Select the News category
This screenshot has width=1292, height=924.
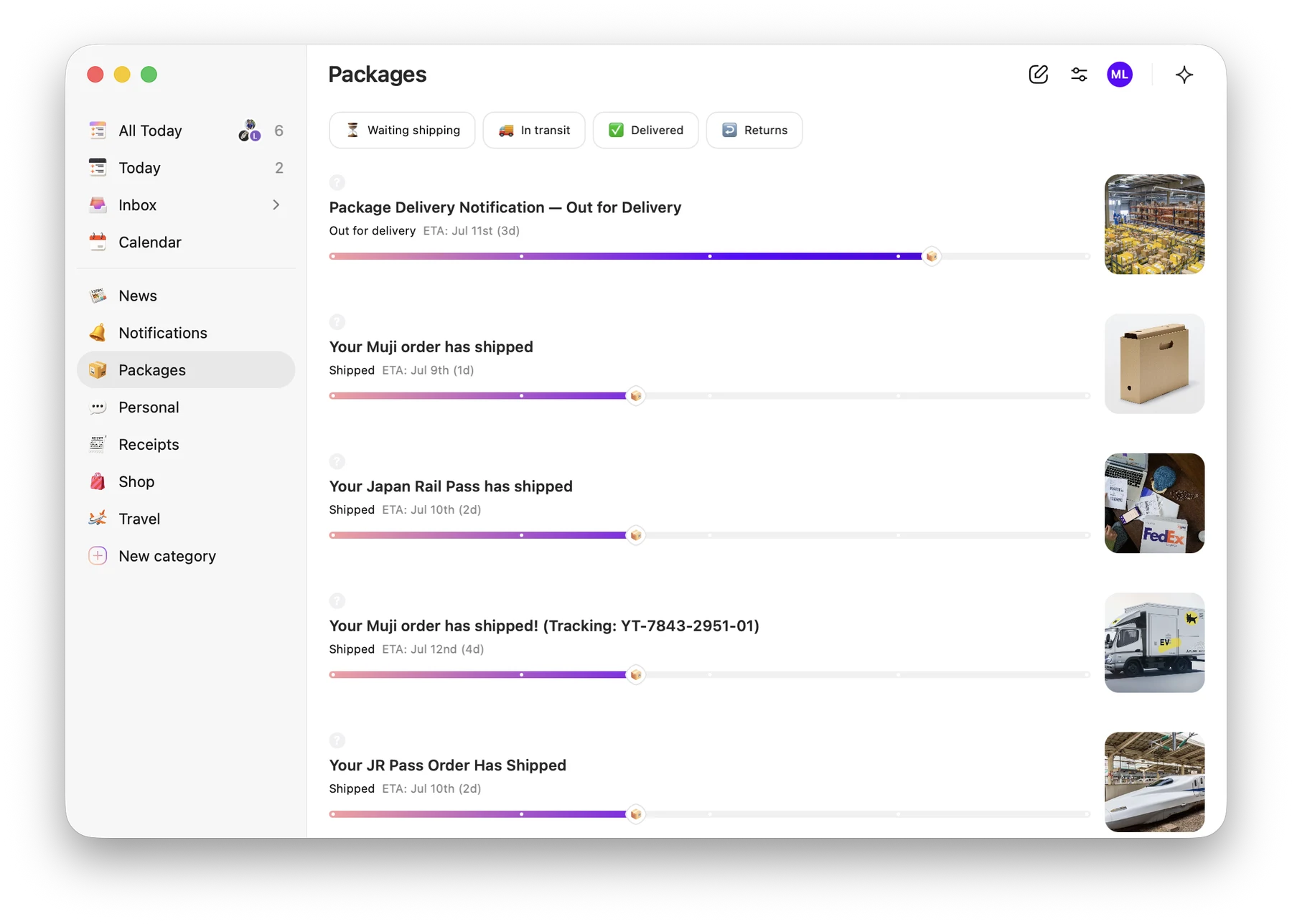(186, 296)
